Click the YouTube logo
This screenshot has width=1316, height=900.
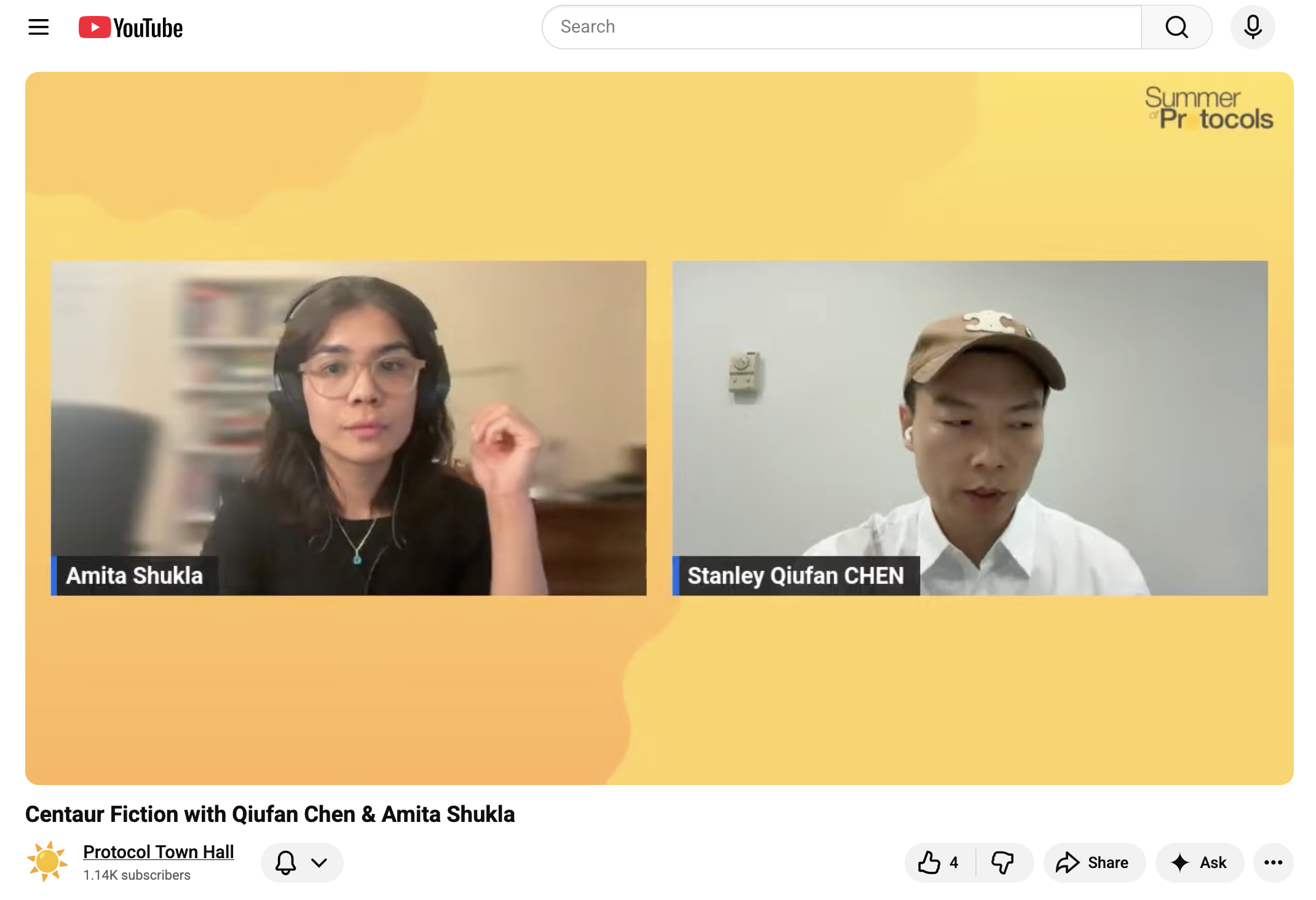coord(130,28)
